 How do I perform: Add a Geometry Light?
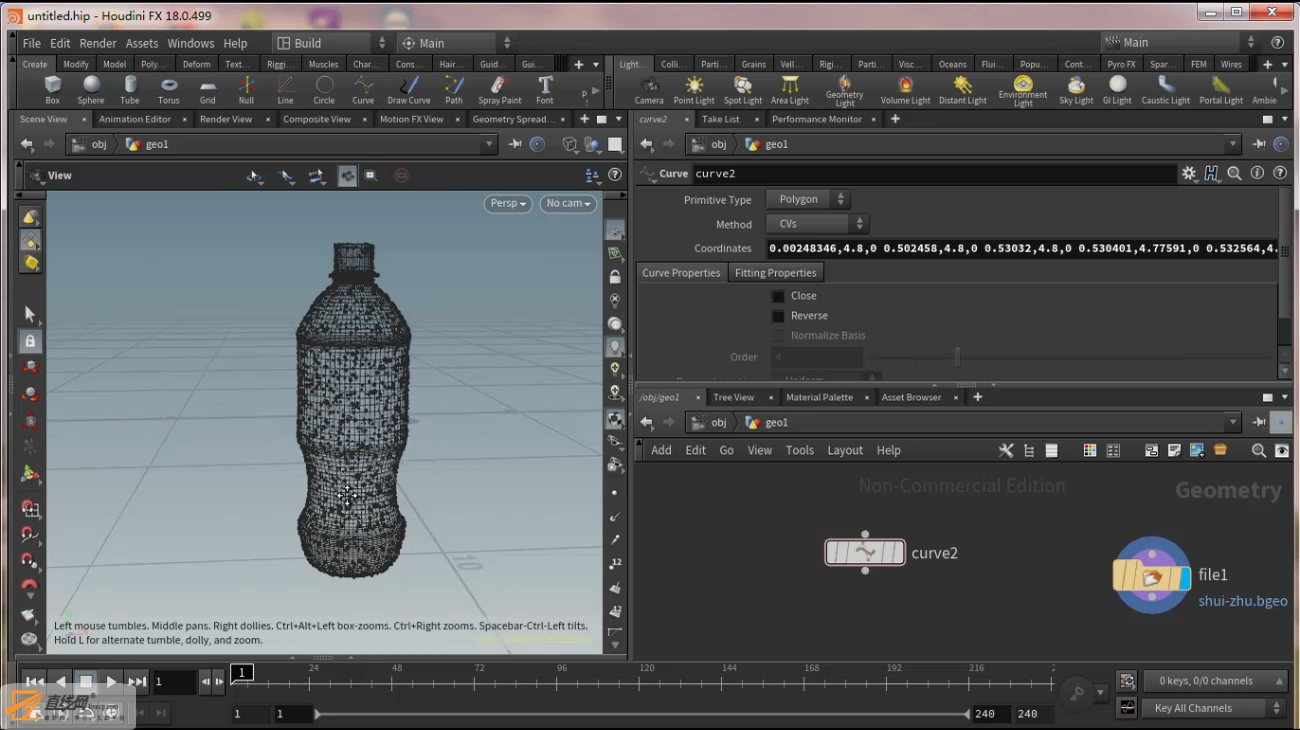click(845, 90)
